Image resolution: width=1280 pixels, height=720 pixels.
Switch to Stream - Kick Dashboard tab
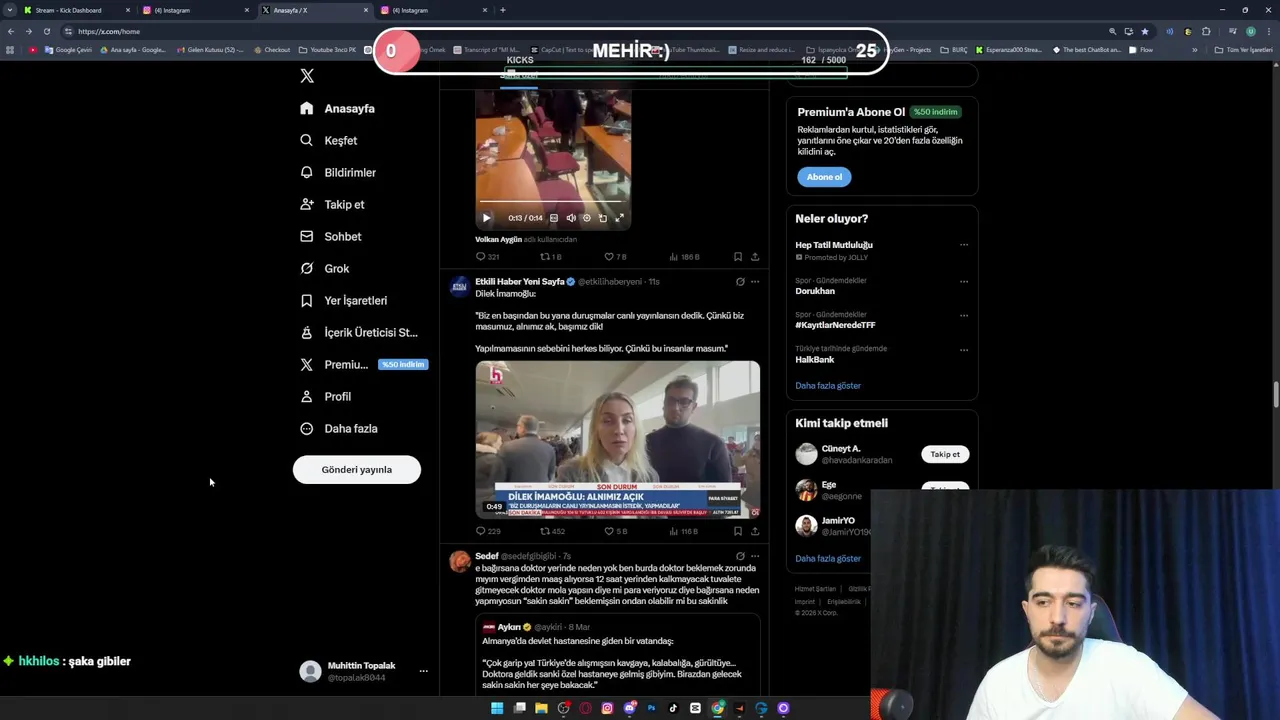76,10
